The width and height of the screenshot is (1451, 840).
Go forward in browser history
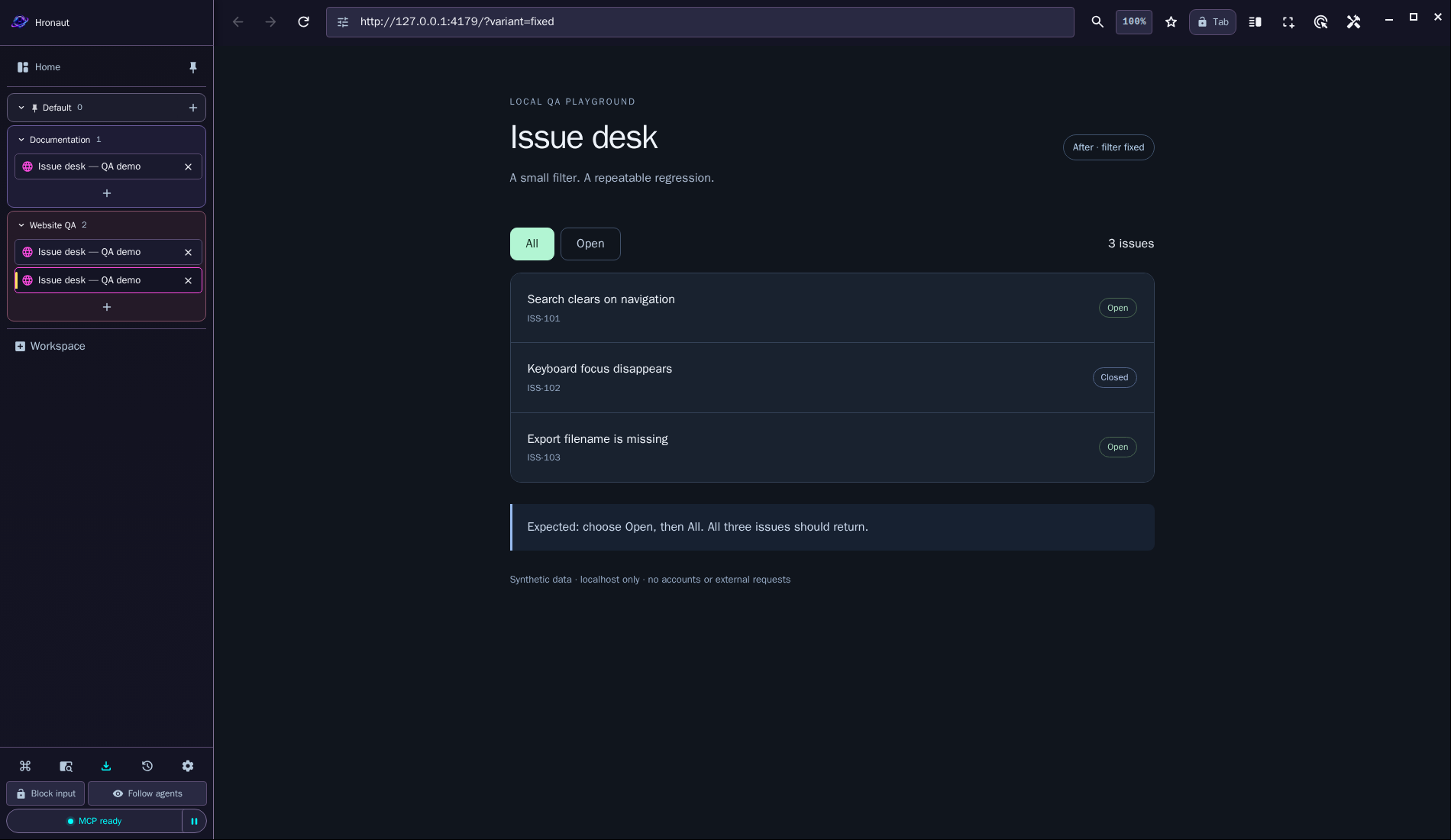(270, 22)
